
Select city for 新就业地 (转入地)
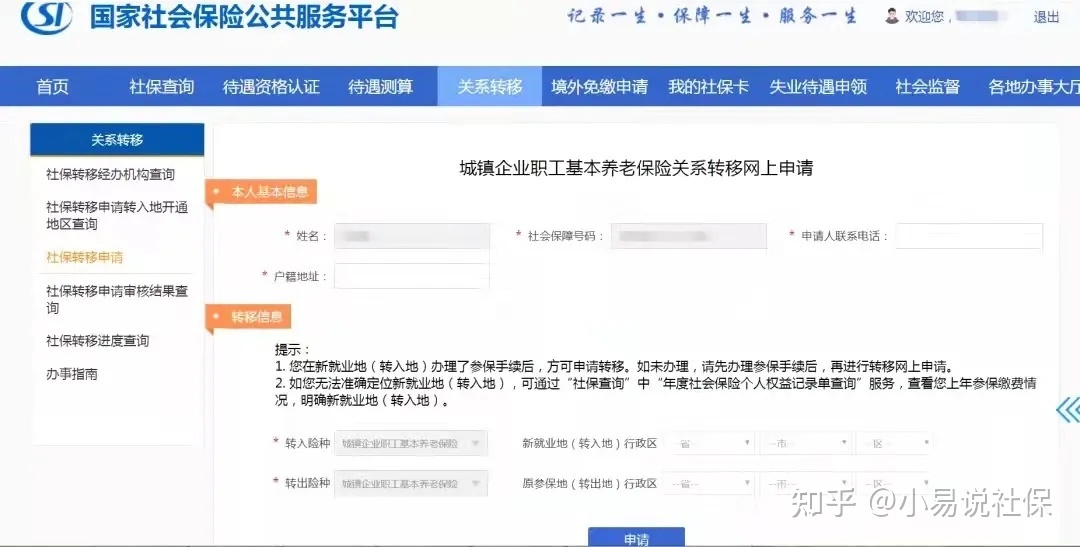[x=806, y=443]
